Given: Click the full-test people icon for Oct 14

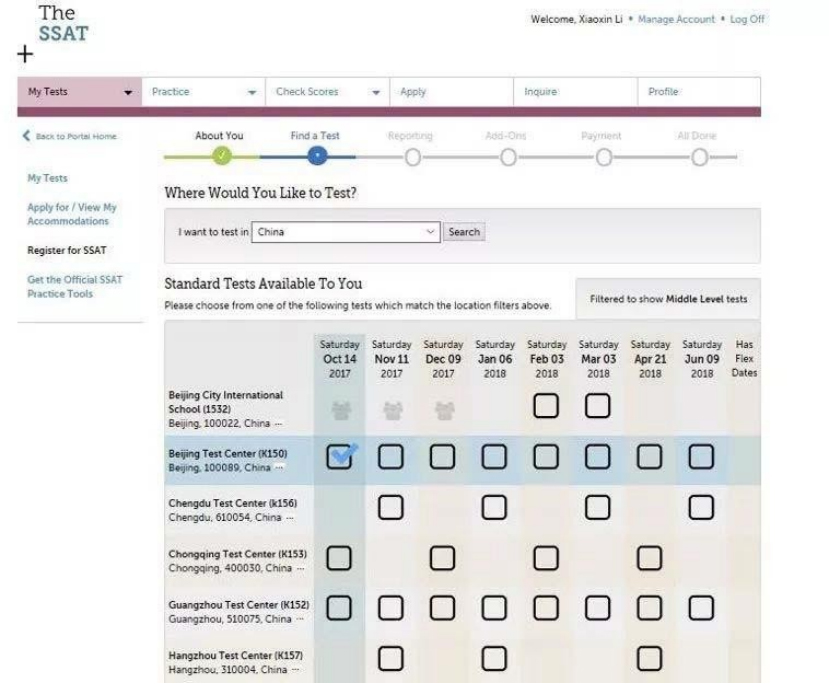Looking at the screenshot, I should [339, 410].
